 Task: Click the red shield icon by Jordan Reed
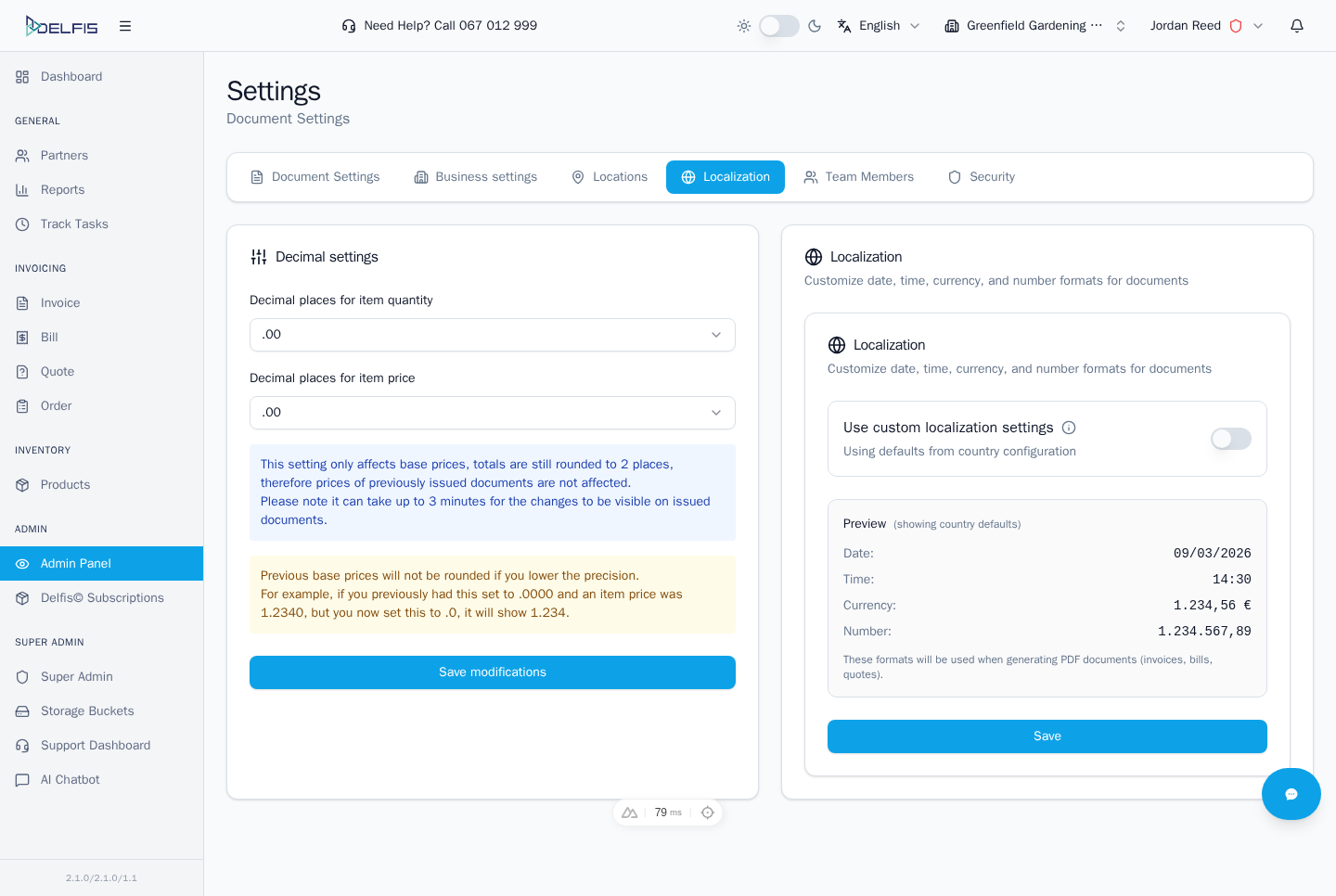click(x=1236, y=26)
